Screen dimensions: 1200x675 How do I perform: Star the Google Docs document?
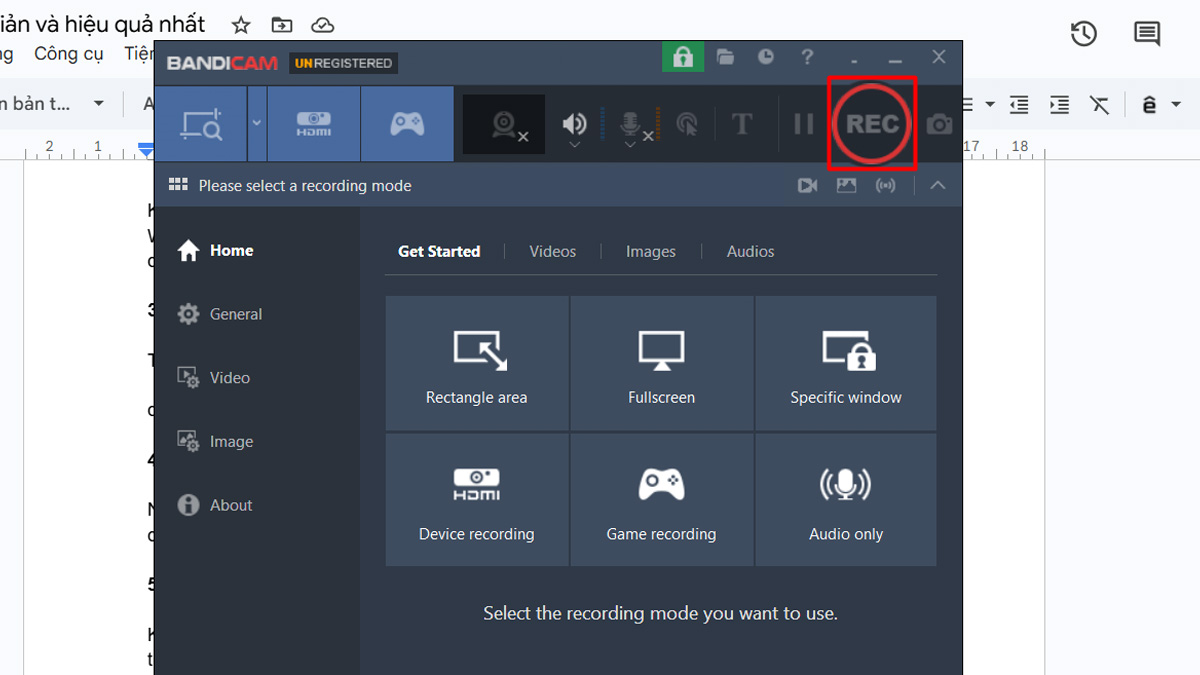coord(241,25)
